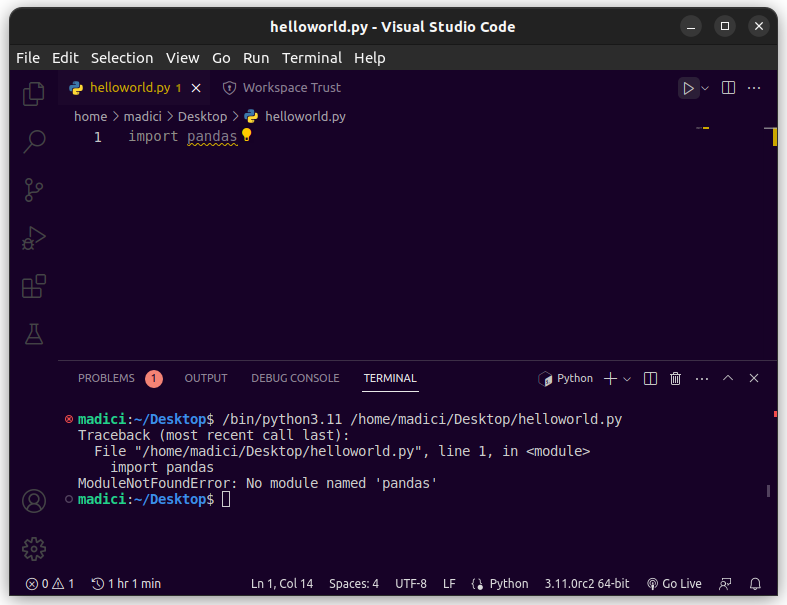Screen dimensions: 787x605
Task: Open the Source Control view
Action: click(x=34, y=190)
